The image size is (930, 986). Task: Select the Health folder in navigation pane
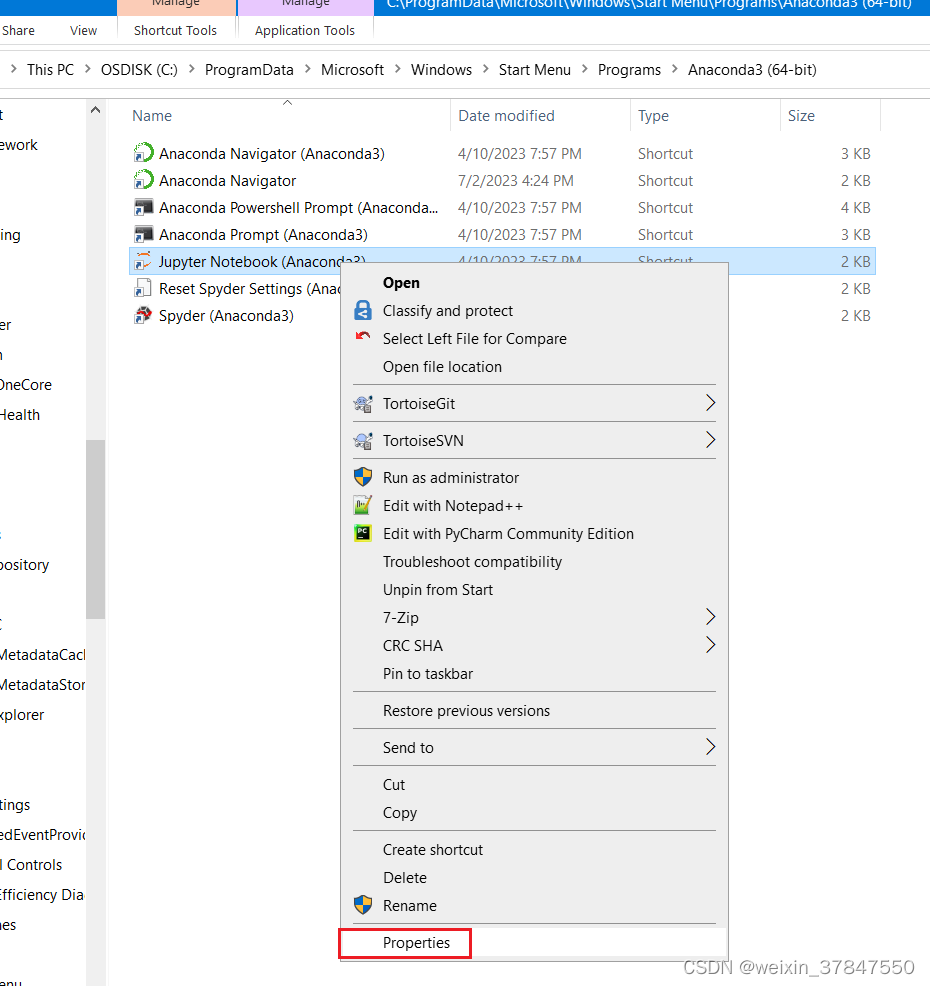click(19, 415)
